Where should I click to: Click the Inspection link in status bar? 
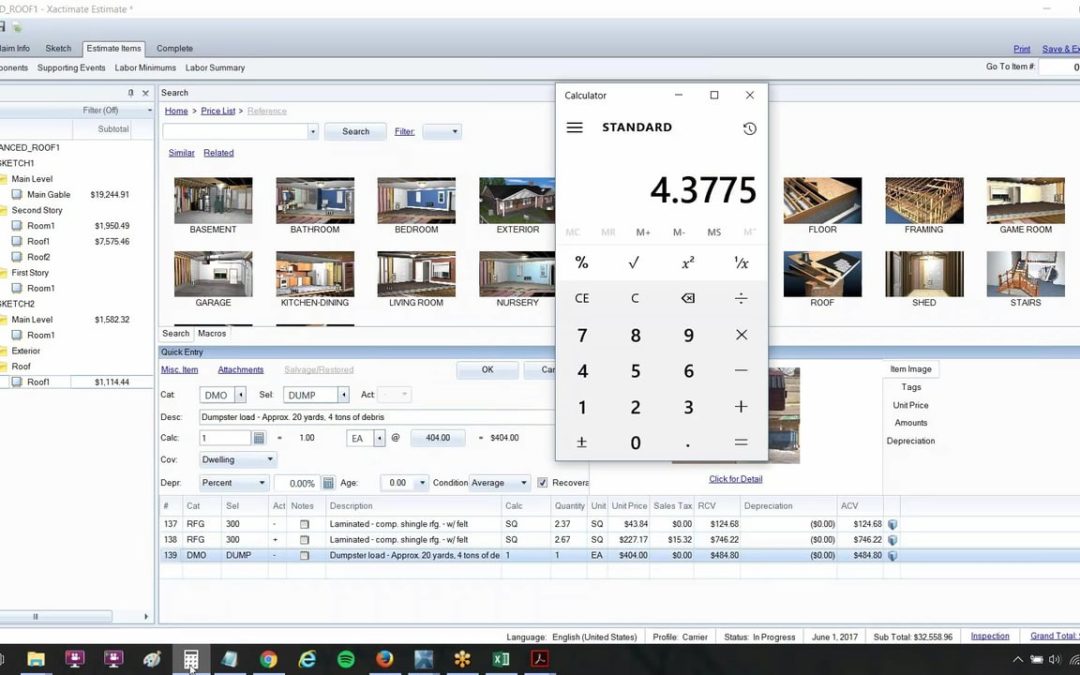[x=990, y=636]
